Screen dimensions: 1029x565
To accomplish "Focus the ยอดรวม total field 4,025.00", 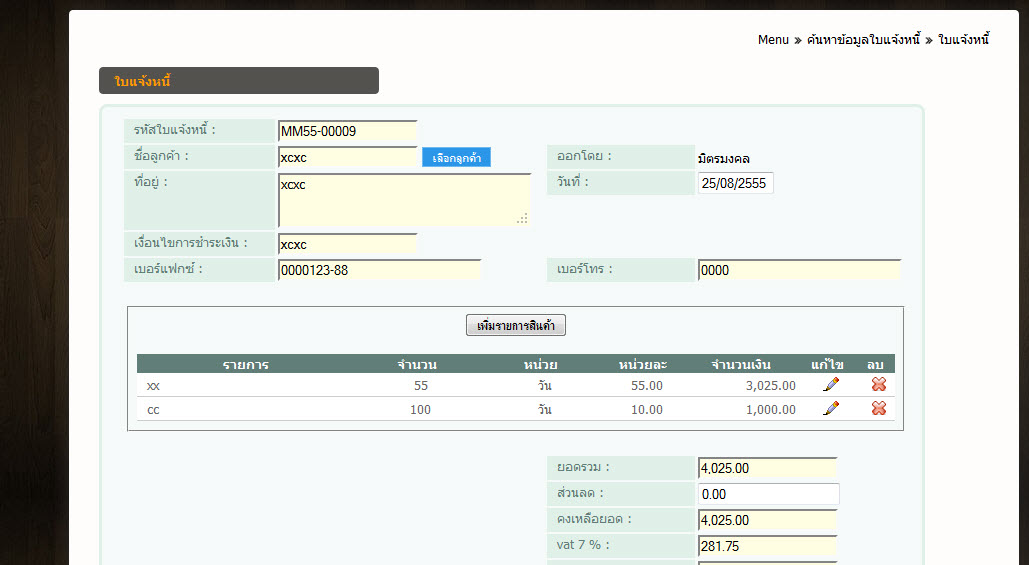I will point(768,468).
